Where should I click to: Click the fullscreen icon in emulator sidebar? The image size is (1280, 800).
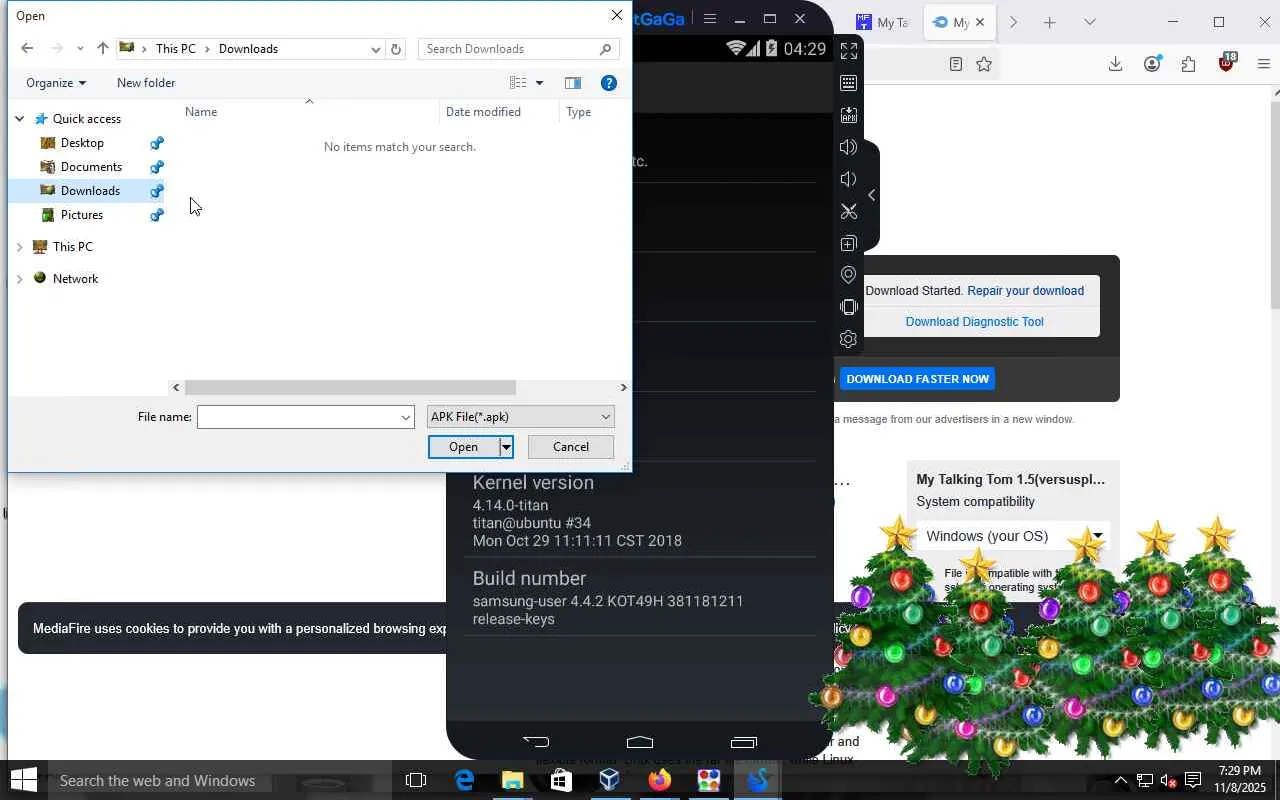(849, 51)
